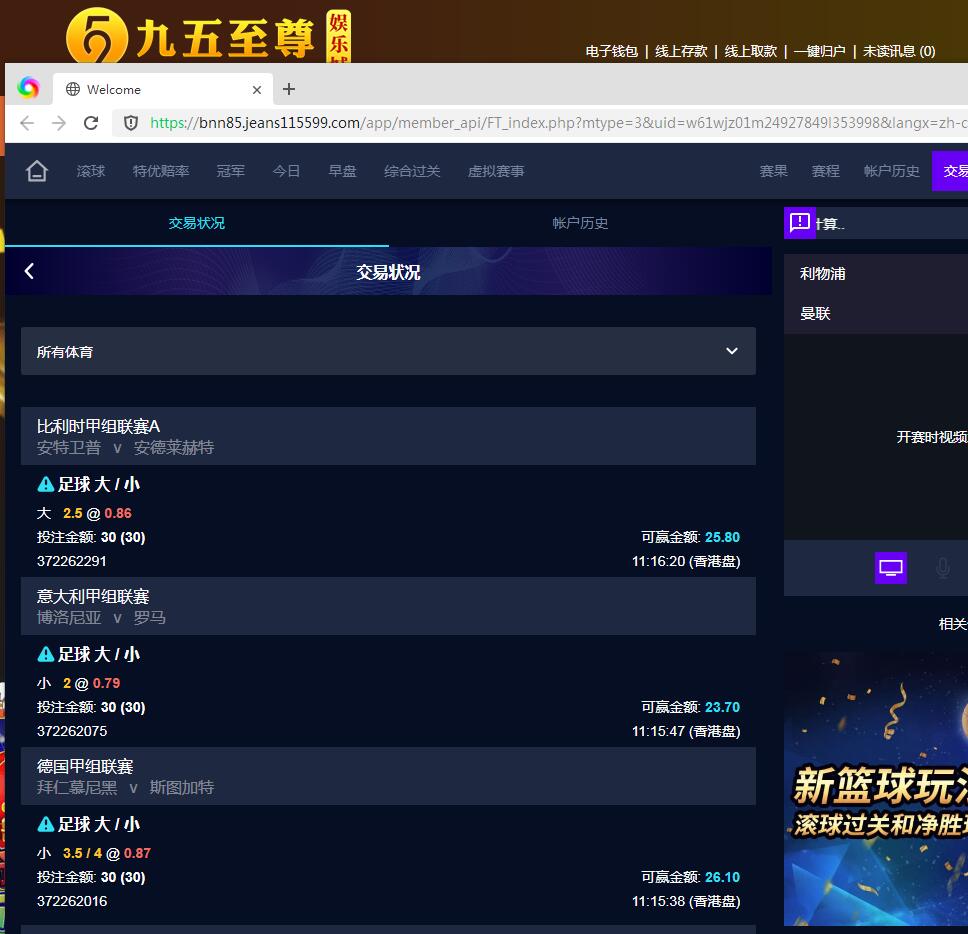The width and height of the screenshot is (968, 934).
Task: Open the 线上取款 withdrawal link
Action: click(751, 51)
